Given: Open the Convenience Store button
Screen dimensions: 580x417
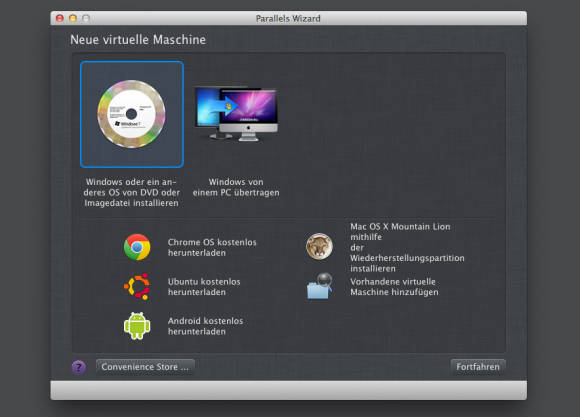Looking at the screenshot, I should pos(145,367).
